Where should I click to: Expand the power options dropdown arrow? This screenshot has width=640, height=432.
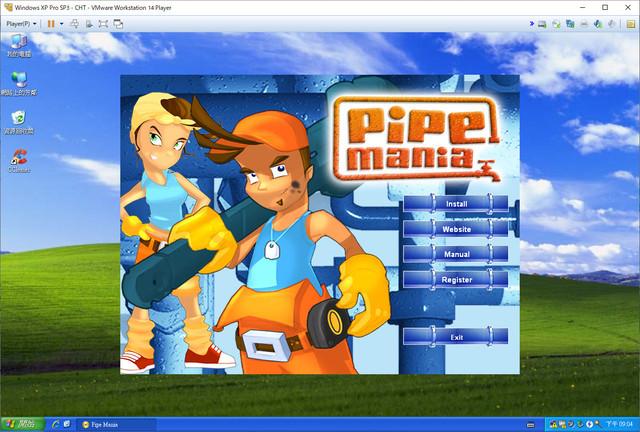pos(62,24)
